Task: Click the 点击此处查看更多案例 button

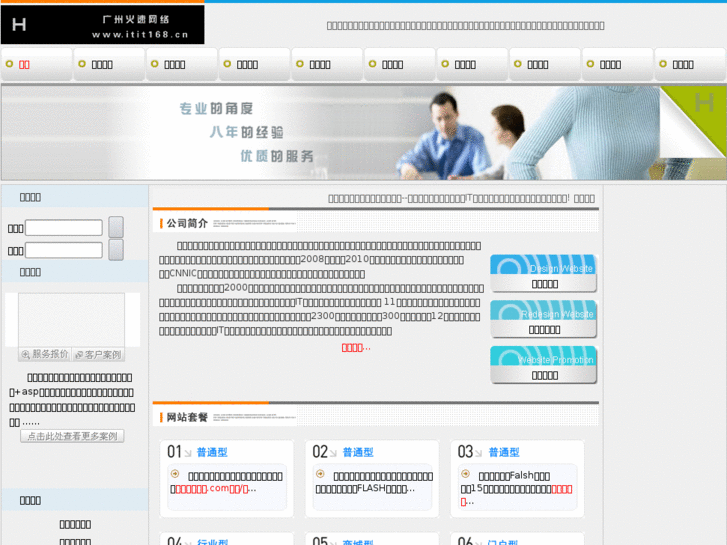Action: (x=72, y=436)
